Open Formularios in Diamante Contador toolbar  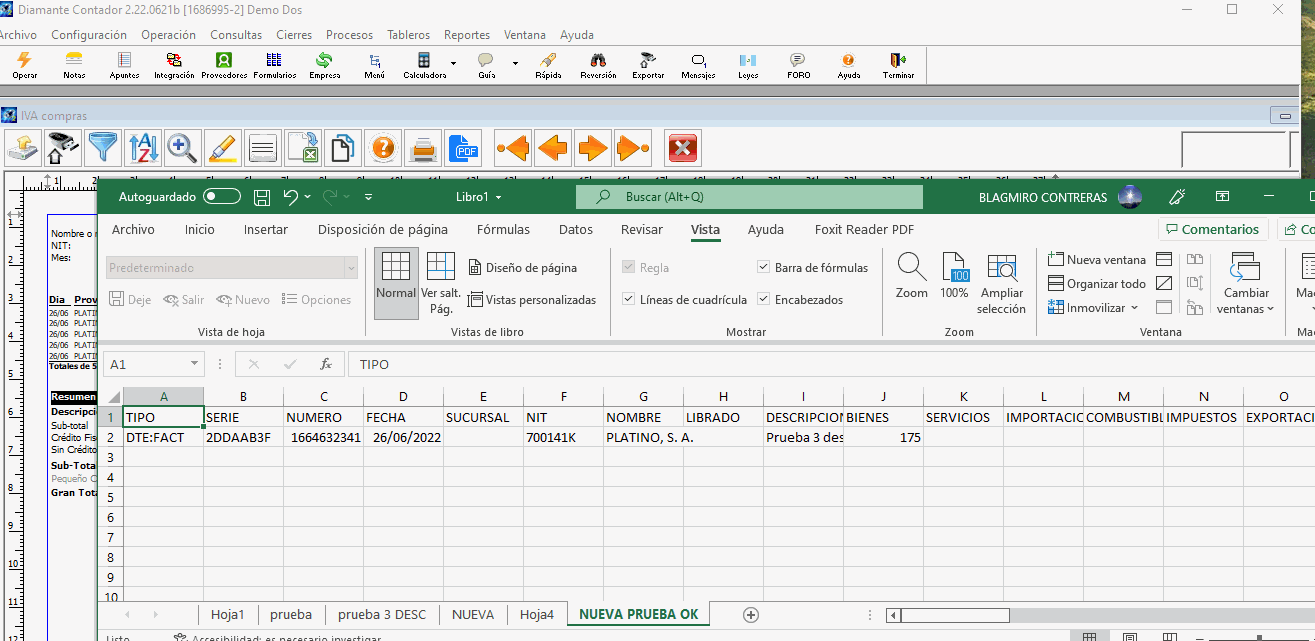coord(274,66)
